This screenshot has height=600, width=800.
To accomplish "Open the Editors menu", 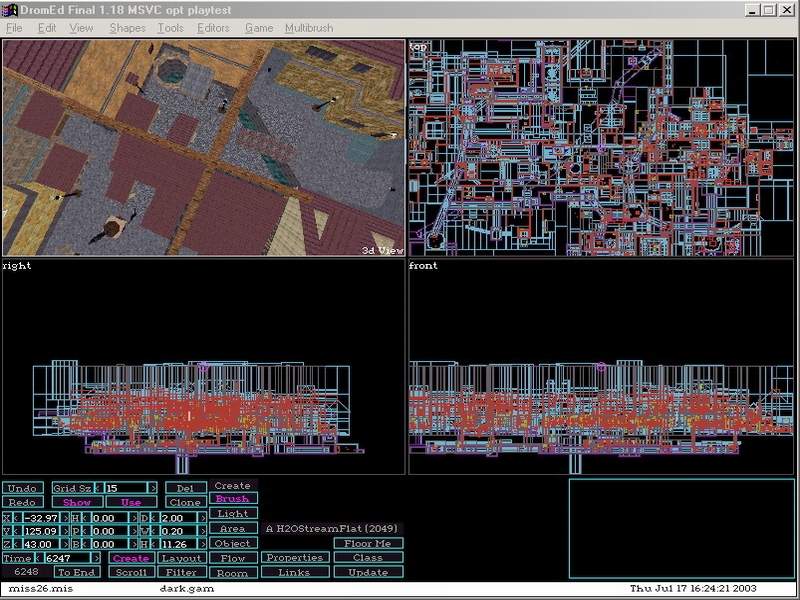I will [x=213, y=28].
